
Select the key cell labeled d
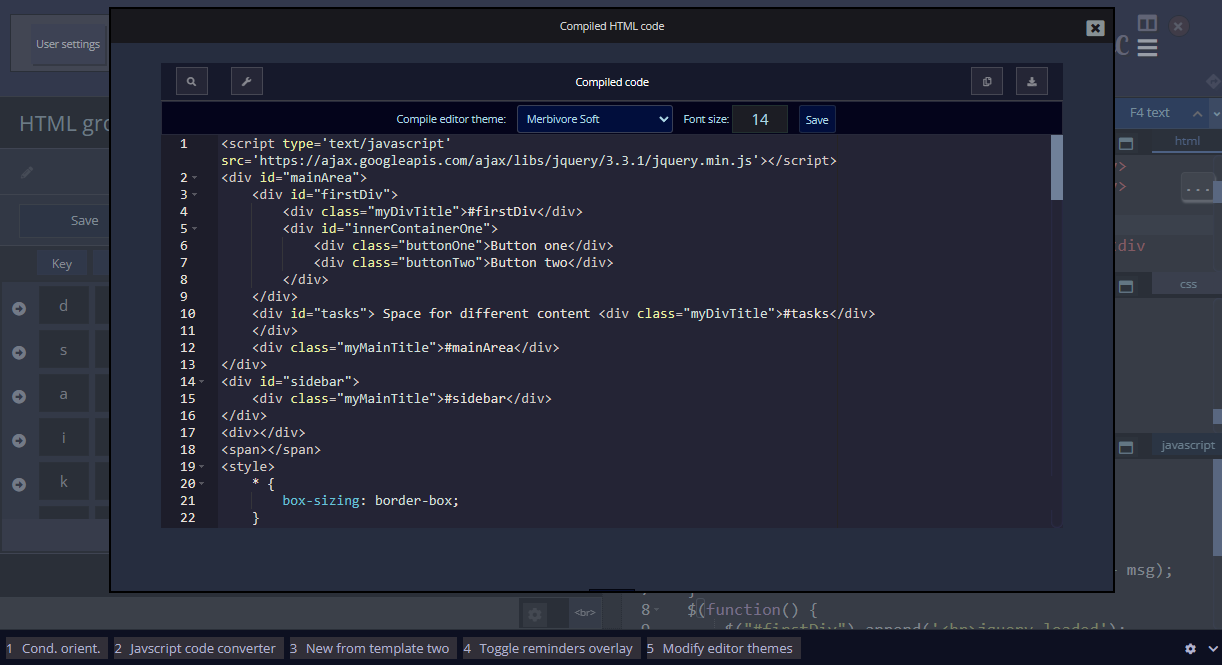[x=64, y=306]
